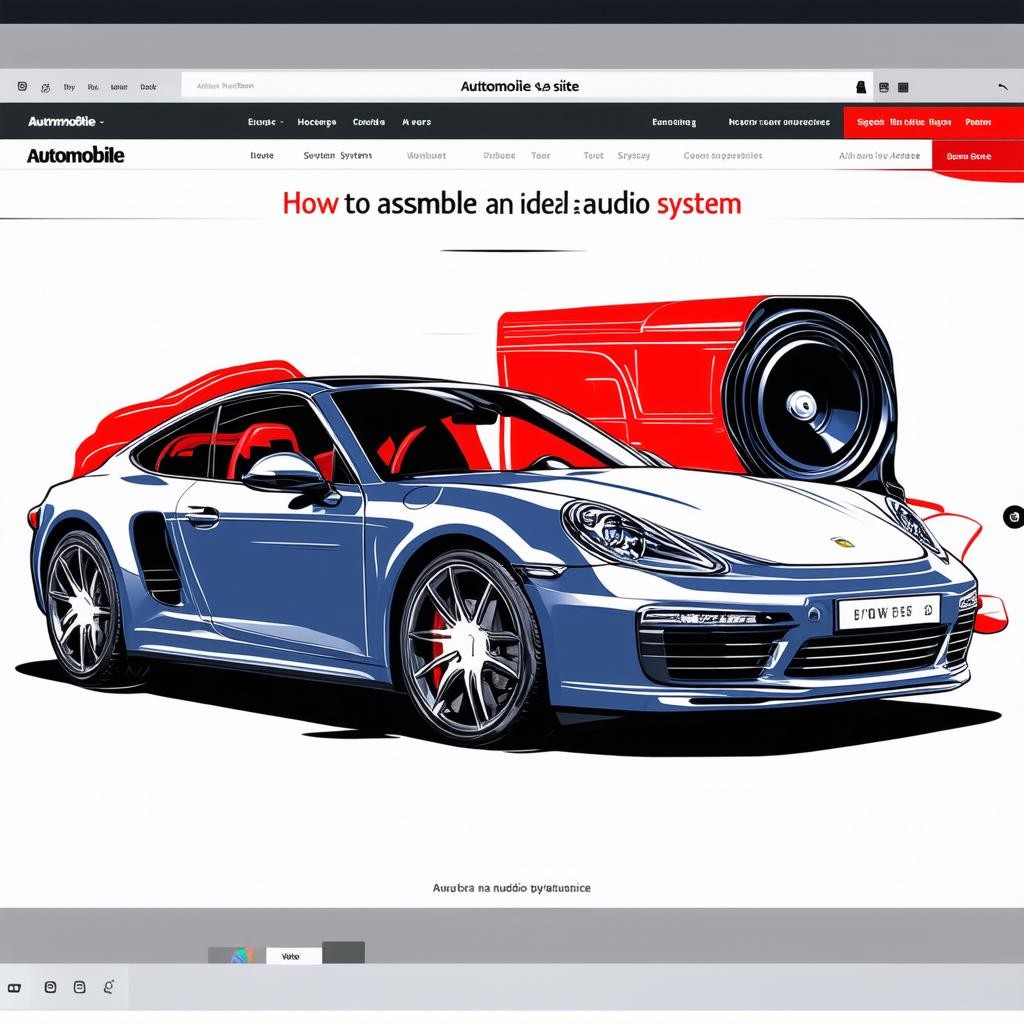Click the magnifier-style icon in the bottom taskbar
The height and width of the screenshot is (1024, 1024).
tap(109, 987)
